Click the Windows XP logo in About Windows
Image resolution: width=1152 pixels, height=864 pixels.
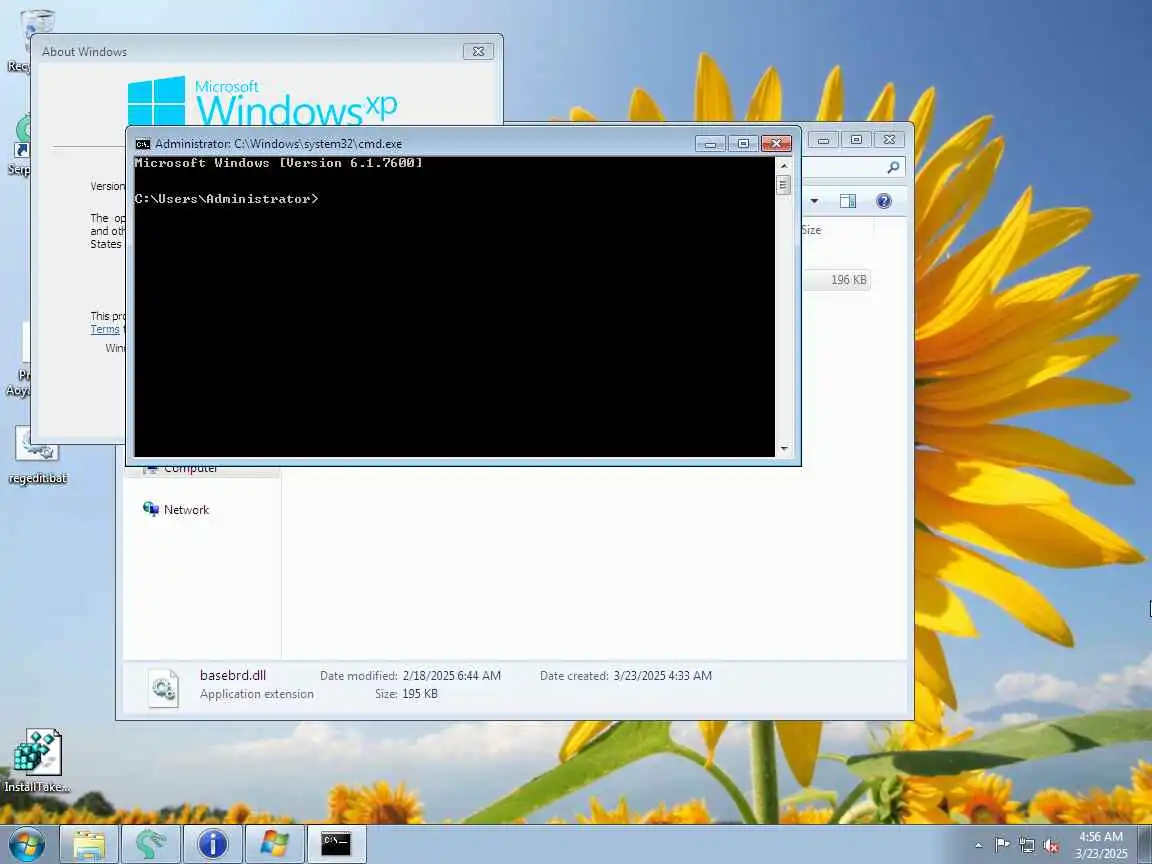pyautogui.click(x=262, y=101)
